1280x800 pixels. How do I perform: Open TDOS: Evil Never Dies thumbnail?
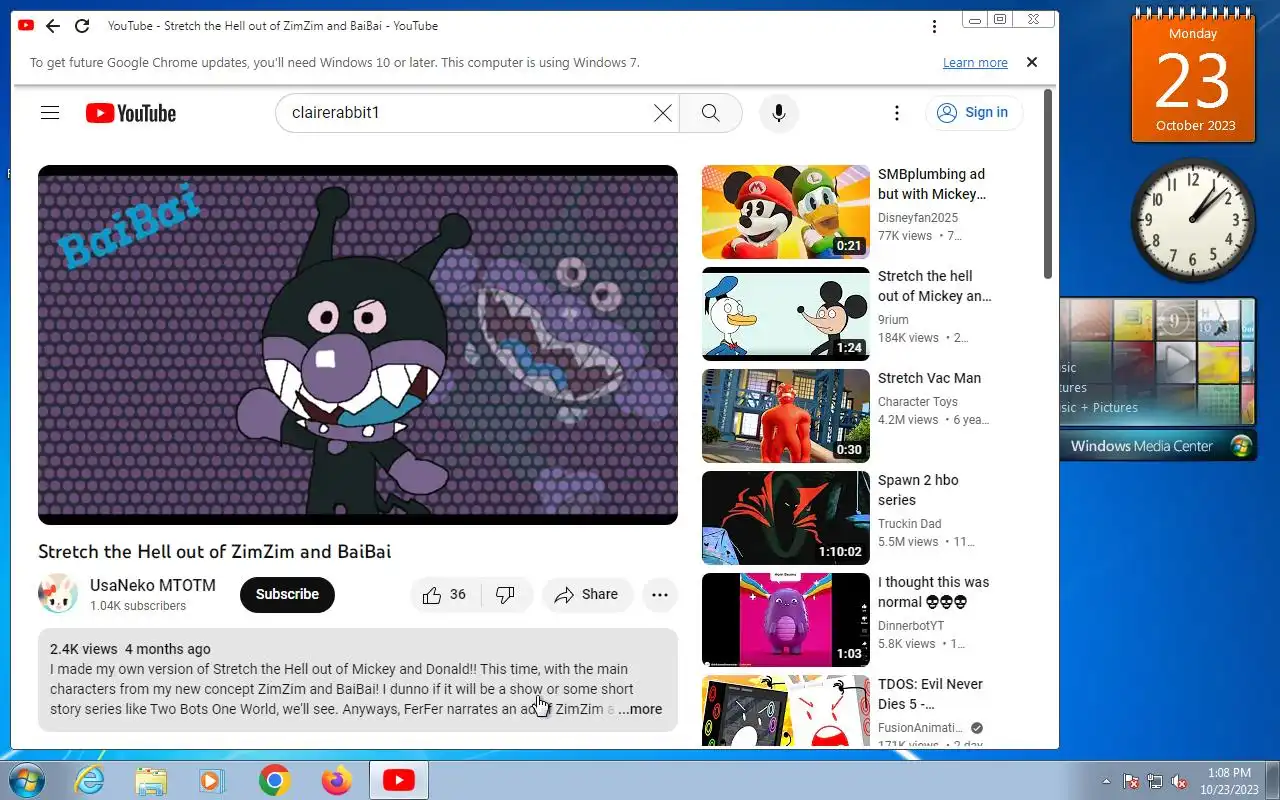coord(786,712)
